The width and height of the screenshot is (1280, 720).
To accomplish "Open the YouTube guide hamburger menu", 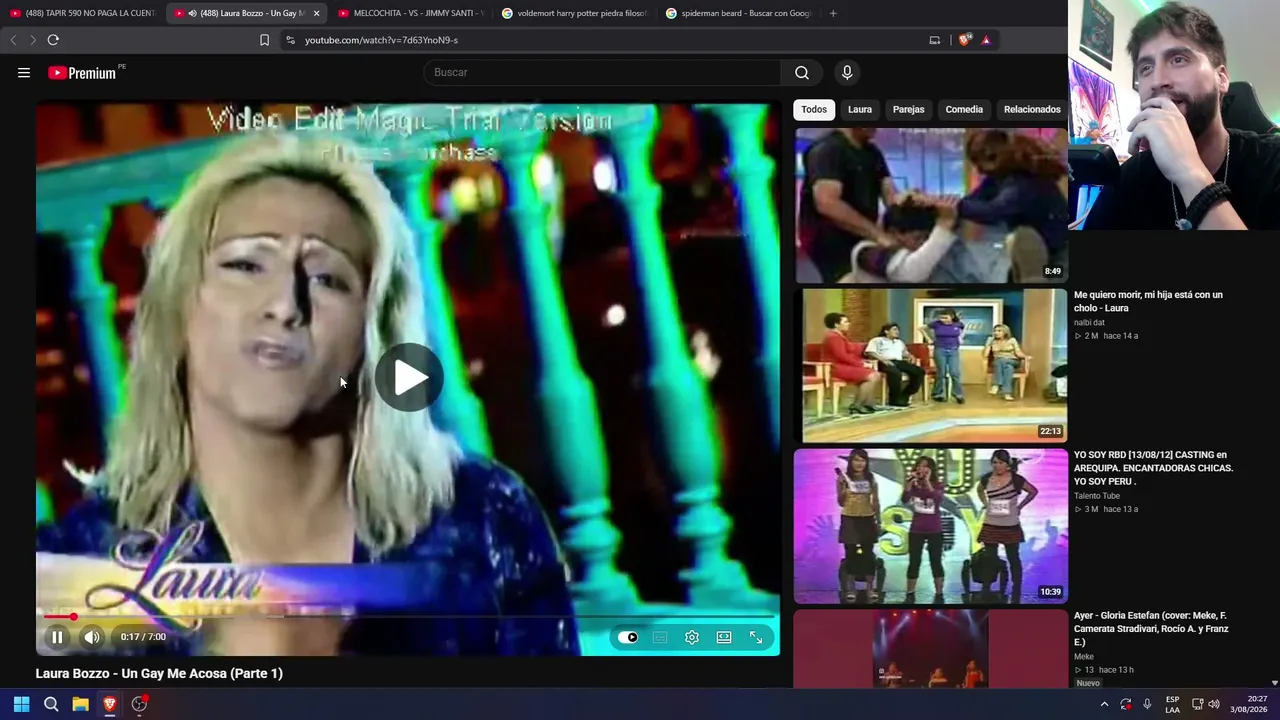I will [24, 72].
